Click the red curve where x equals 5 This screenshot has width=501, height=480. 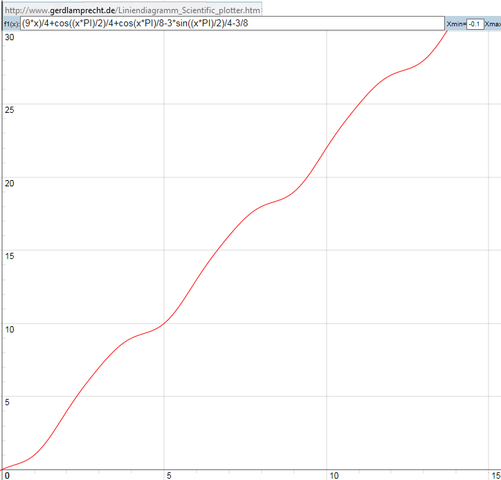click(164, 323)
